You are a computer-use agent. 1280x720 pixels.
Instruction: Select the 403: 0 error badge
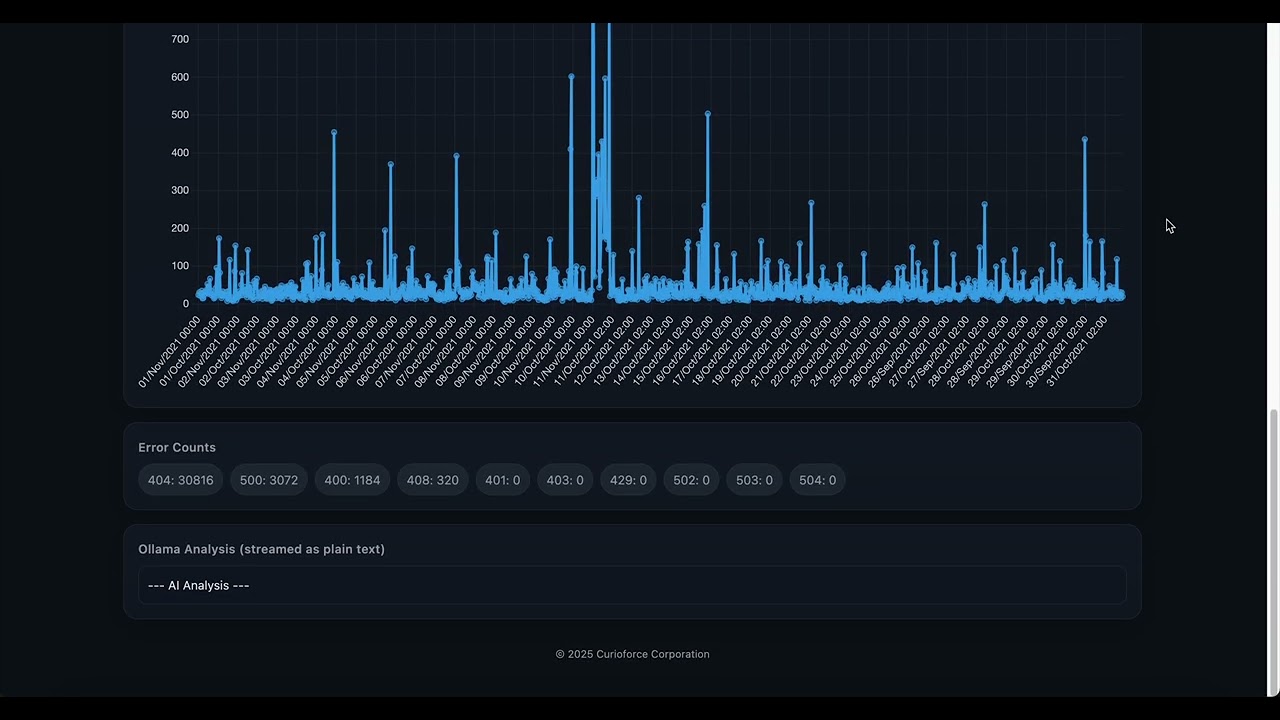565,480
